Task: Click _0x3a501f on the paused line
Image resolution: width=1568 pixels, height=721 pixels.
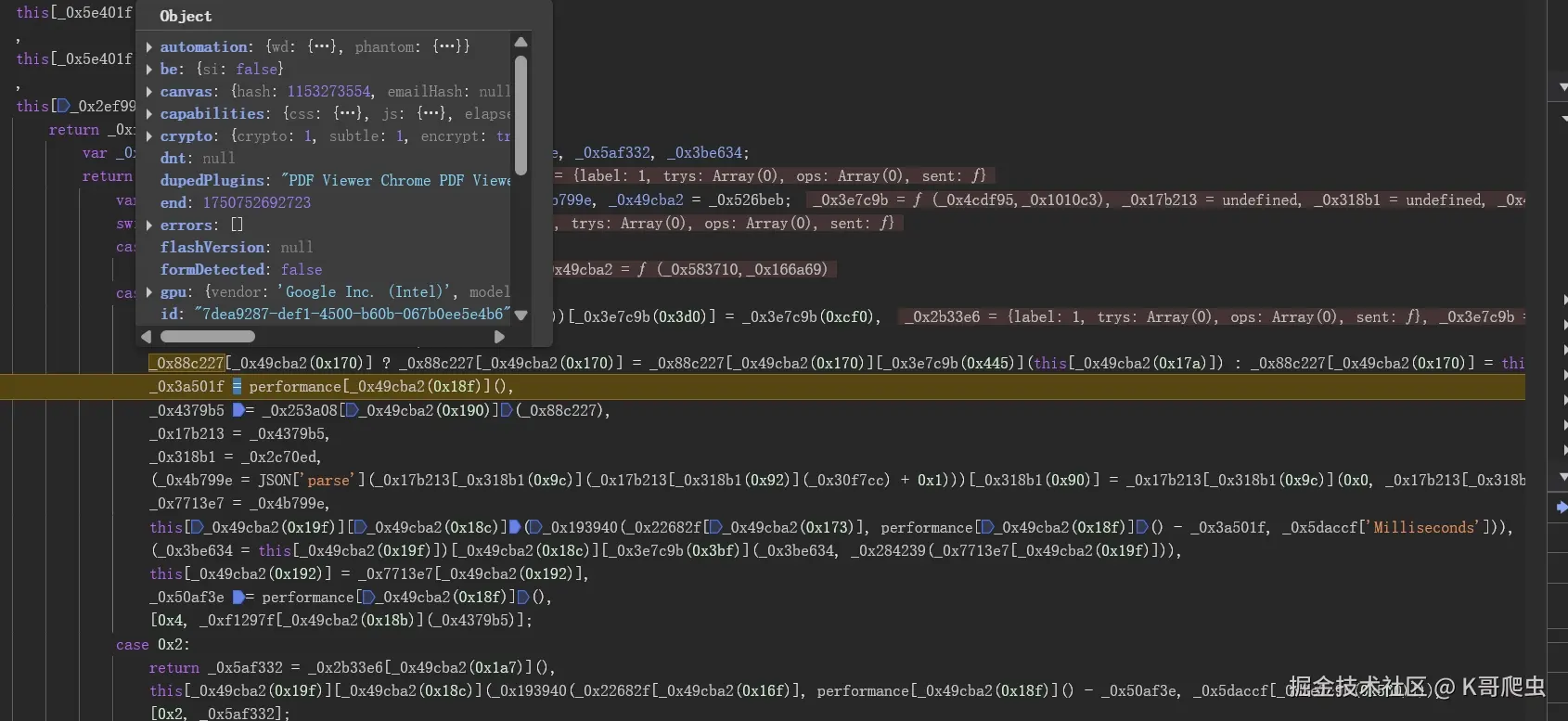Action: point(186,386)
